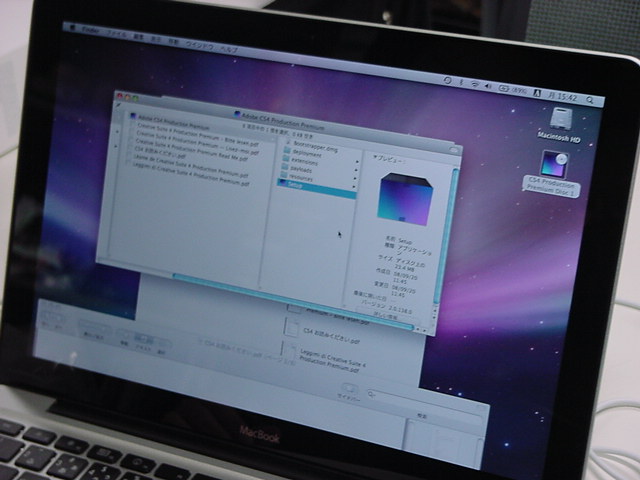Select the deployment folder
640x480 pixels.
point(307,154)
